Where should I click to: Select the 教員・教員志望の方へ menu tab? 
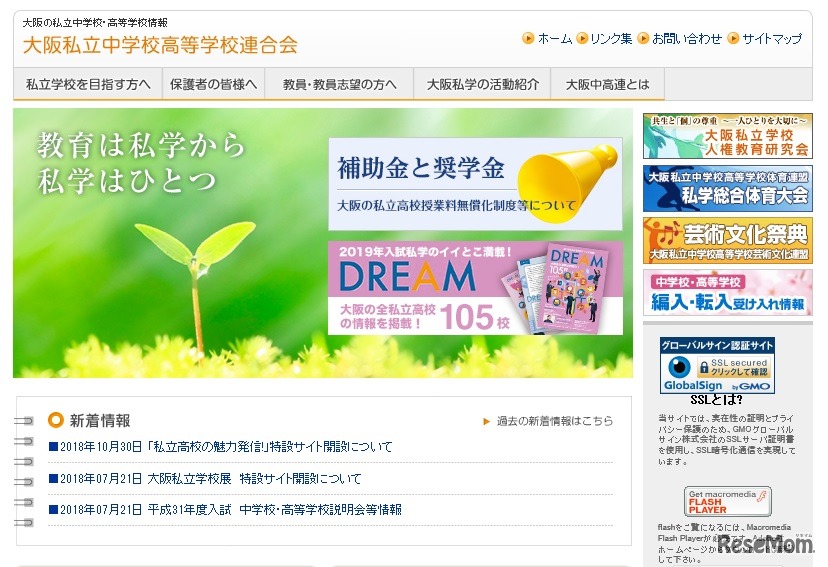pos(339,84)
